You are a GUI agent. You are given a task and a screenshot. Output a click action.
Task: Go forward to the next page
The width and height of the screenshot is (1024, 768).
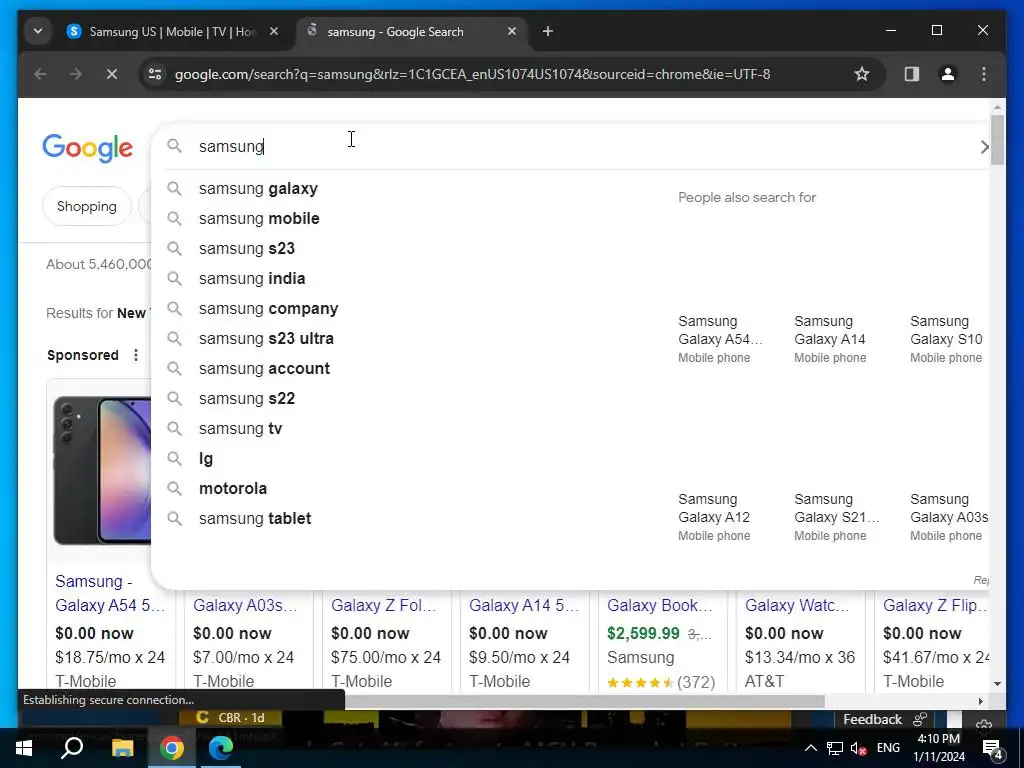coord(76,74)
